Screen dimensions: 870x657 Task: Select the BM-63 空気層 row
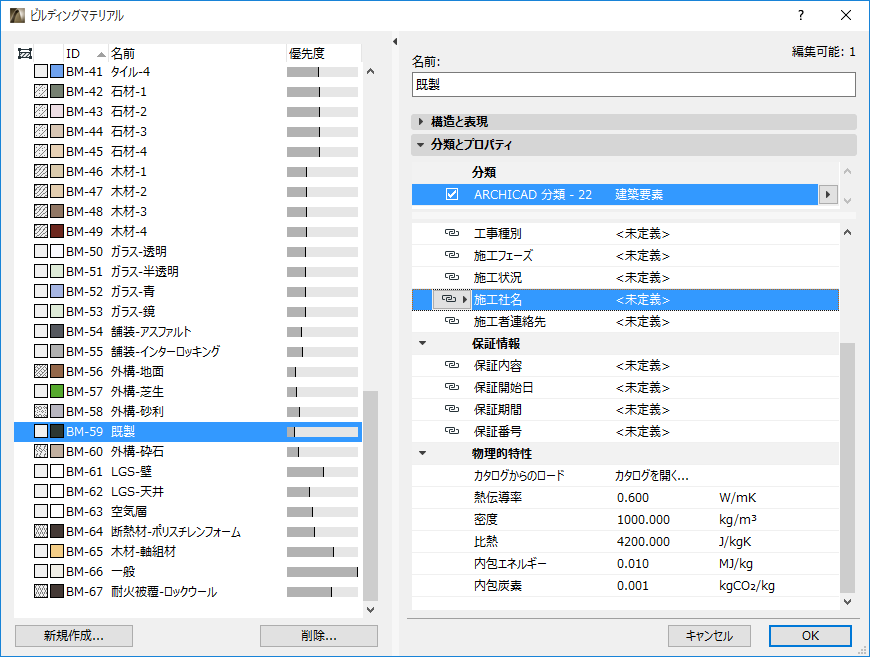click(x=188, y=511)
